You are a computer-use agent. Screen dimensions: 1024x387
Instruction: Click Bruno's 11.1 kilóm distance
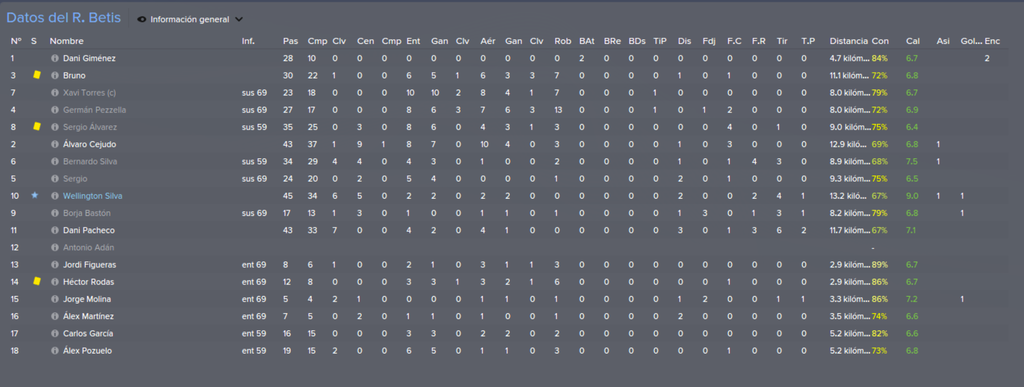click(849, 76)
